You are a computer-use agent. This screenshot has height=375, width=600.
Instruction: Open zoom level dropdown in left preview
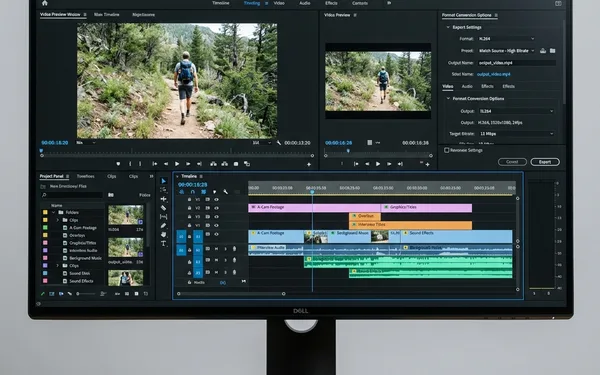pyautogui.click(x=86, y=143)
